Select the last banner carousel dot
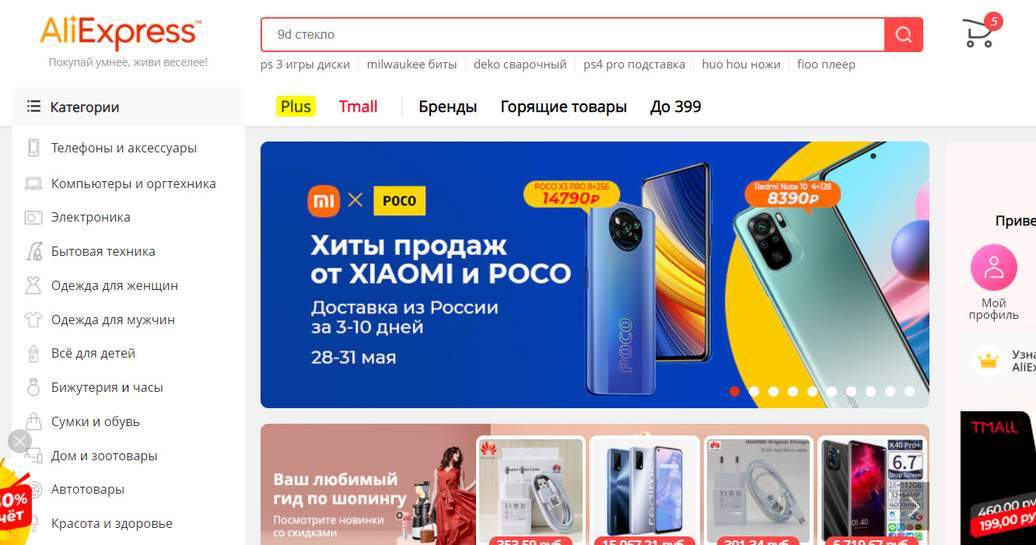The image size is (1036, 545). click(x=910, y=392)
